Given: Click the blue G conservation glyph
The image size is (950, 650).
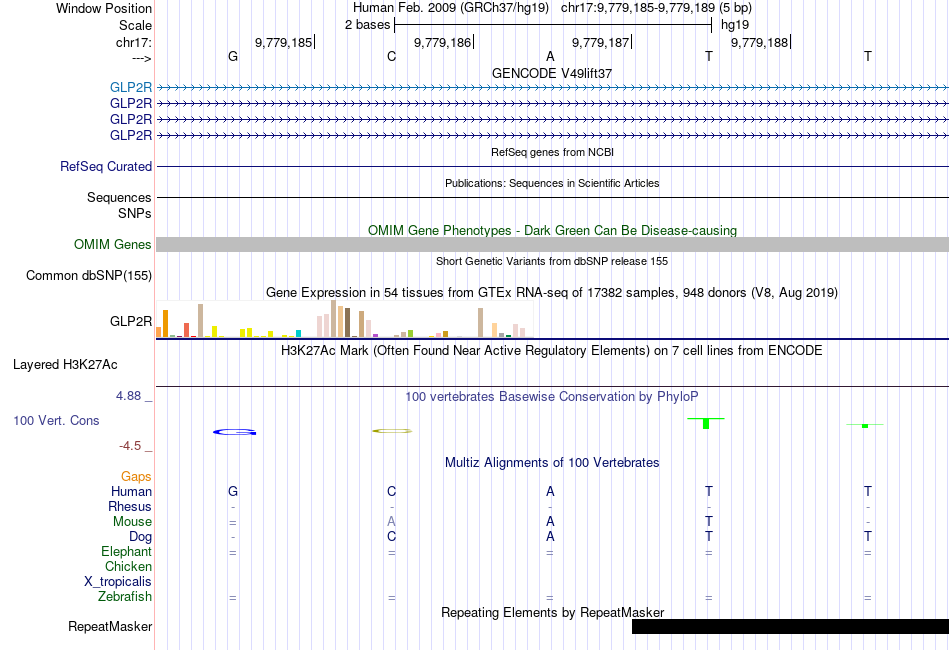Looking at the screenshot, I should (x=234, y=432).
